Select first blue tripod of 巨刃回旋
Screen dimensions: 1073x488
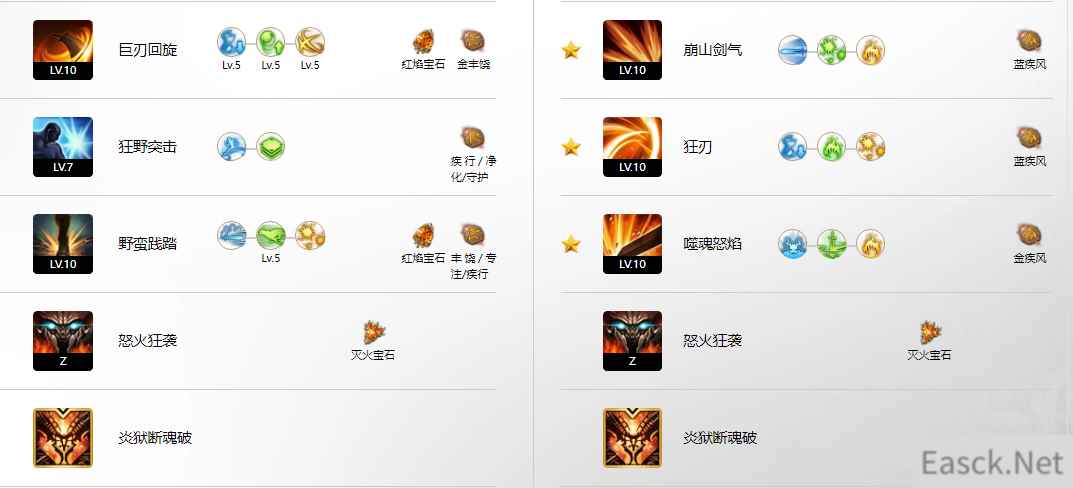tap(231, 42)
